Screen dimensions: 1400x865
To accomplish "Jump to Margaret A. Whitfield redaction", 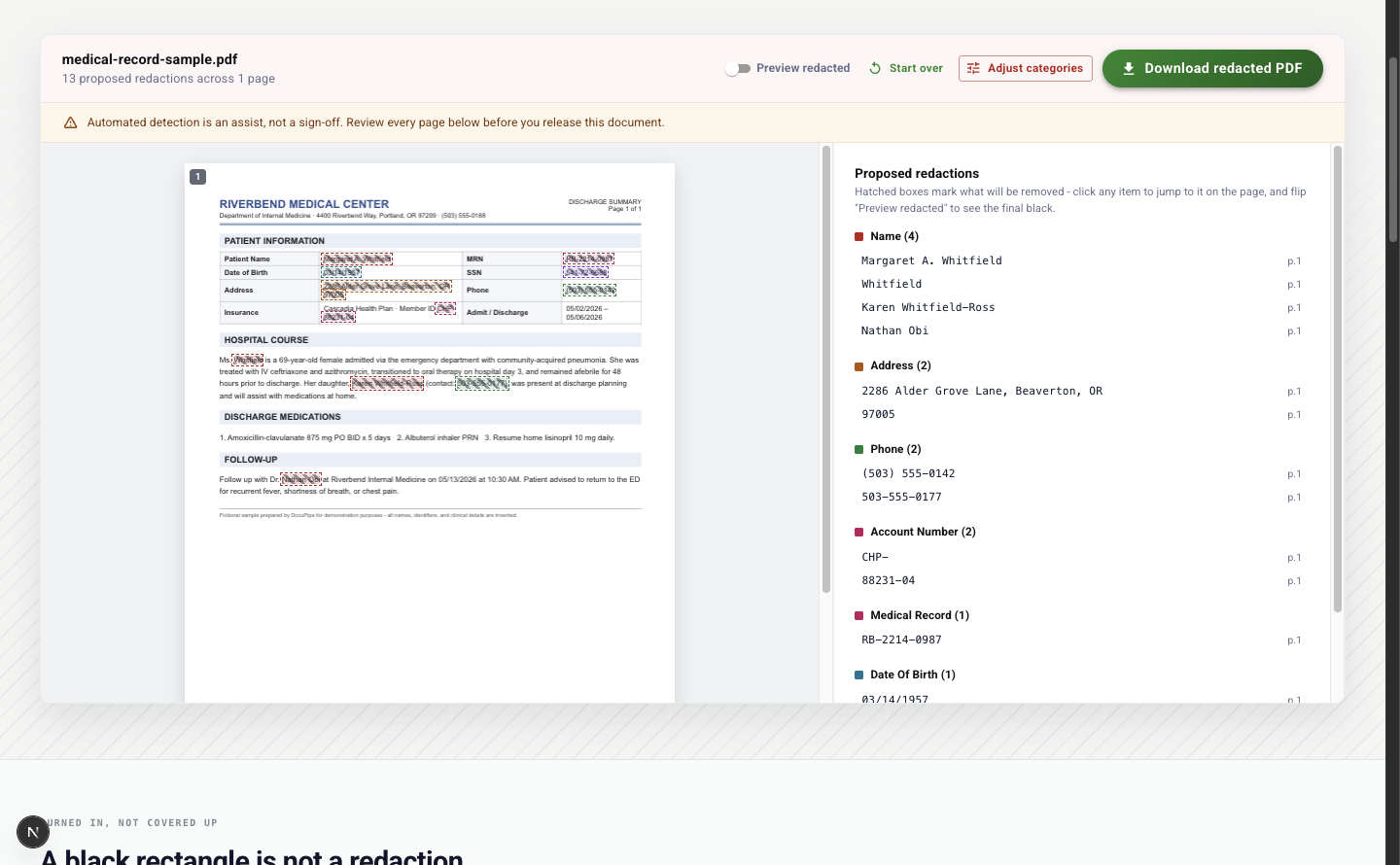I will coord(1081,260).
